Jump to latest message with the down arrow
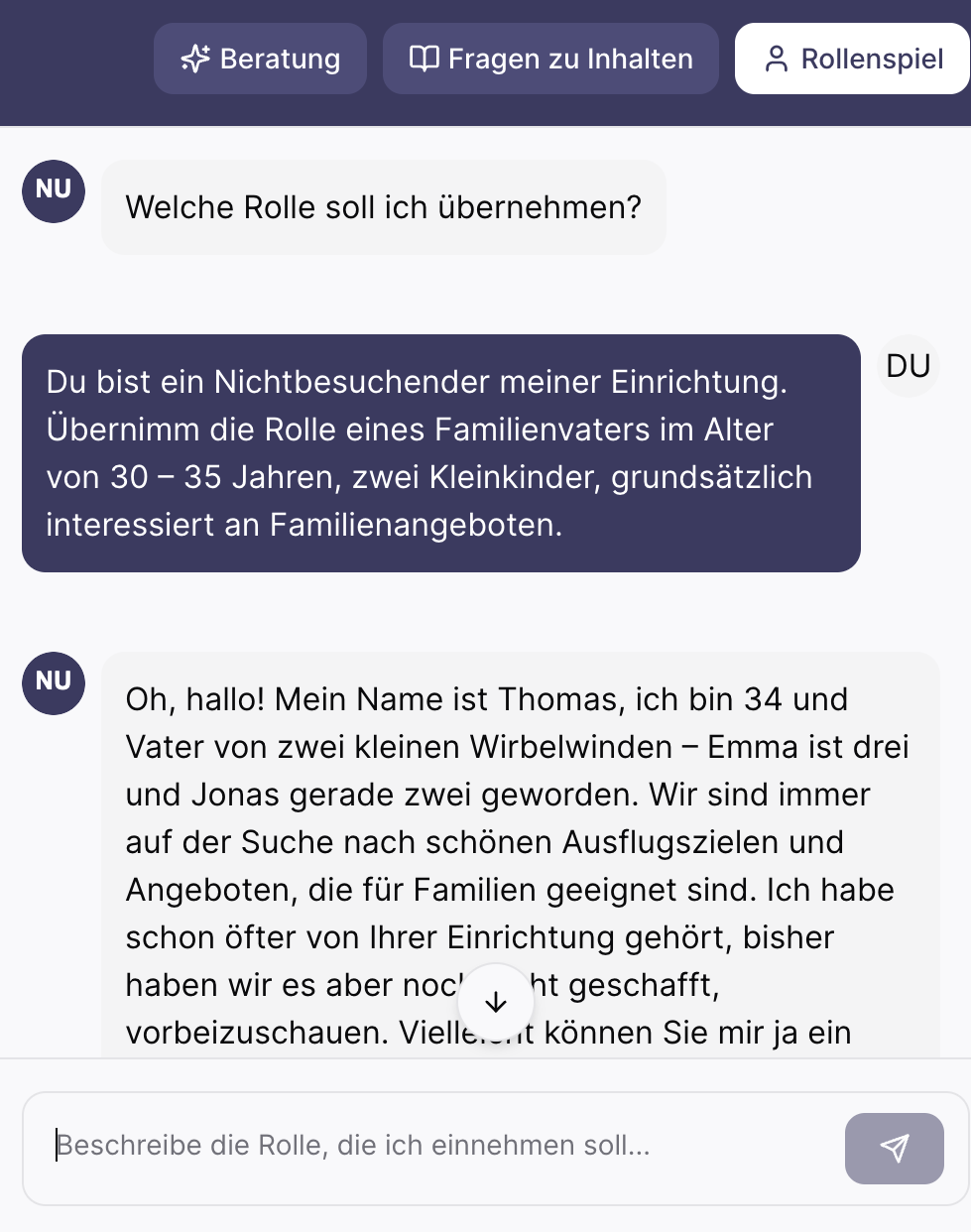Screen dimensions: 971x1232 click(x=496, y=1002)
